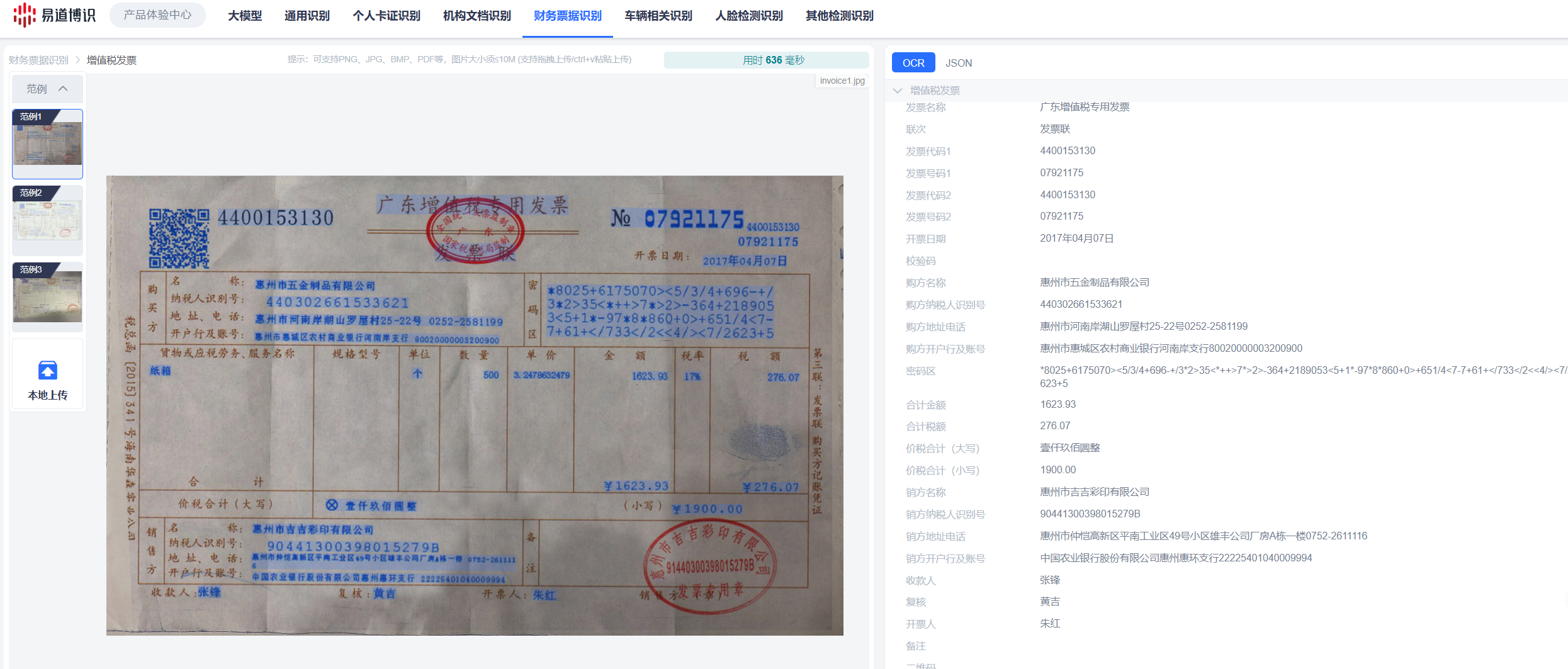Open the 车辆相关识别 menu
The height and width of the screenshot is (669, 1568).
[x=658, y=16]
